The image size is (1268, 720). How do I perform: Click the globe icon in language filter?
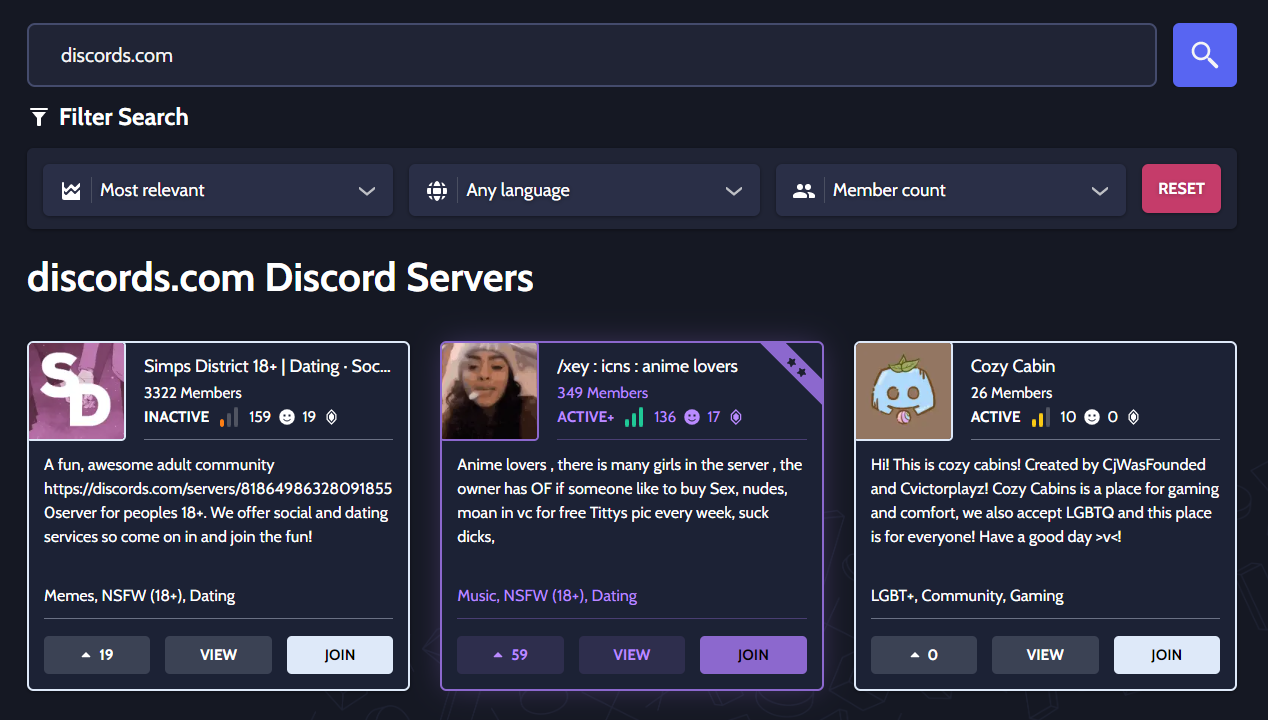437,191
